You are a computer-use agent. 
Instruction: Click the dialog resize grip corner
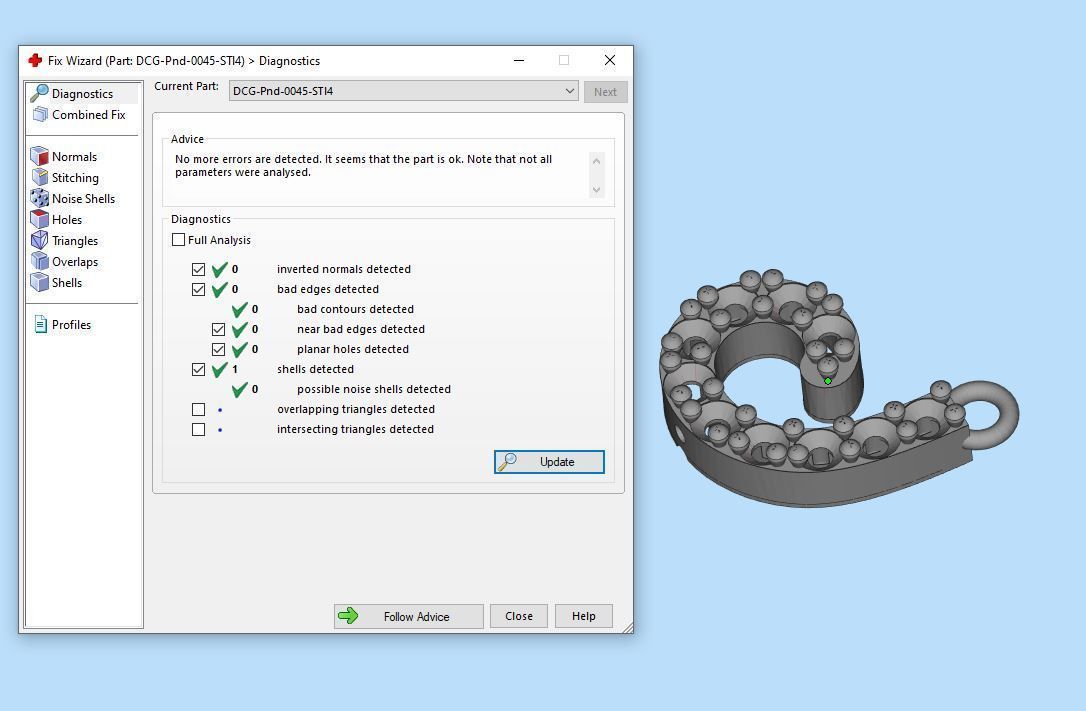point(627,627)
